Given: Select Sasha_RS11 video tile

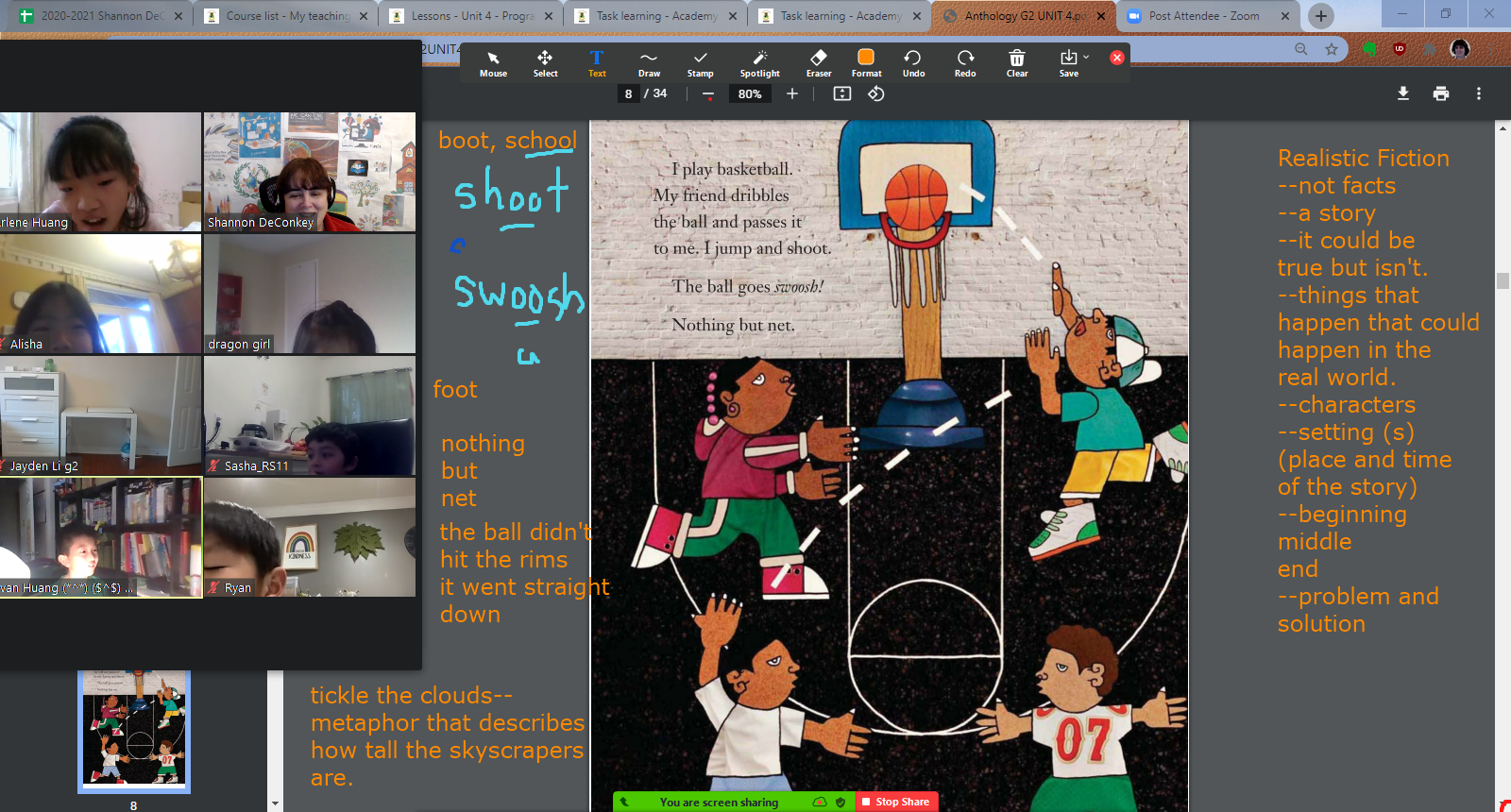Looking at the screenshot, I should [310, 415].
